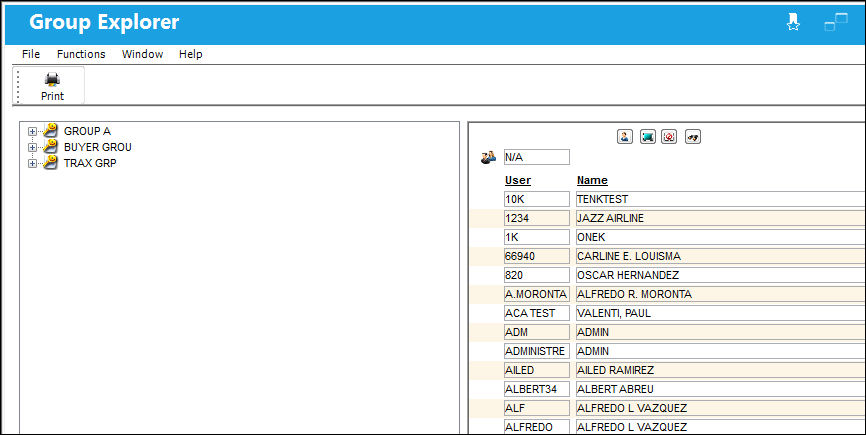Viewport: 866px width, 435px height.
Task: Expand the TRAX GRP tree node
Action: pyautogui.click(x=32, y=163)
